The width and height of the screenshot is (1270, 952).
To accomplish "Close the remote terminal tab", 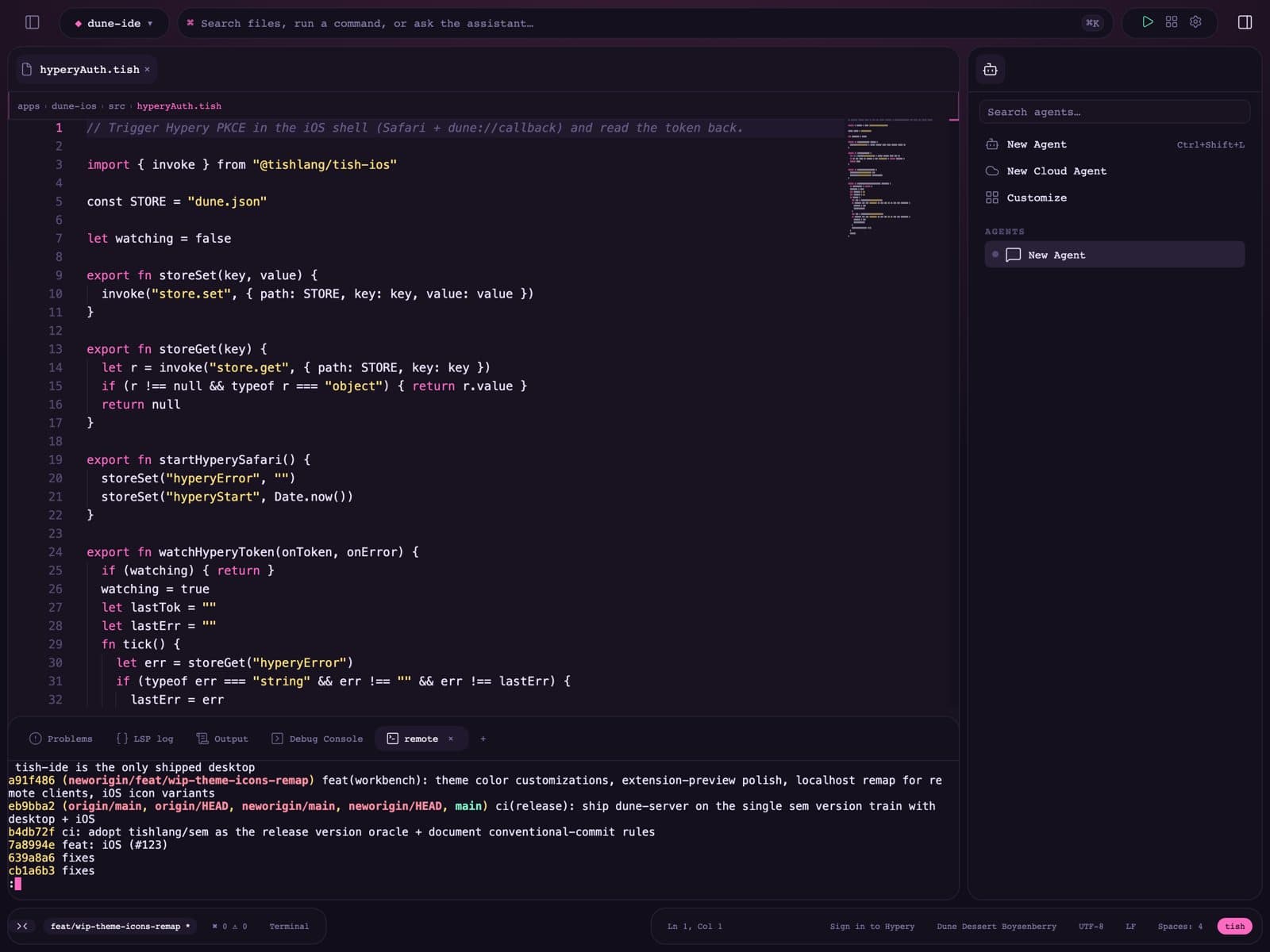I will click(451, 739).
